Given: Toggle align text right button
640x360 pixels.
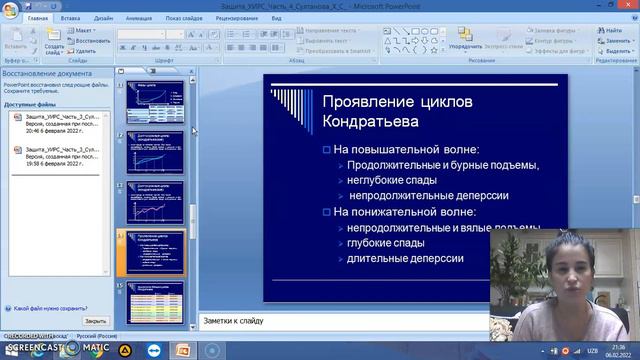Looking at the screenshot, I should tap(252, 48).
